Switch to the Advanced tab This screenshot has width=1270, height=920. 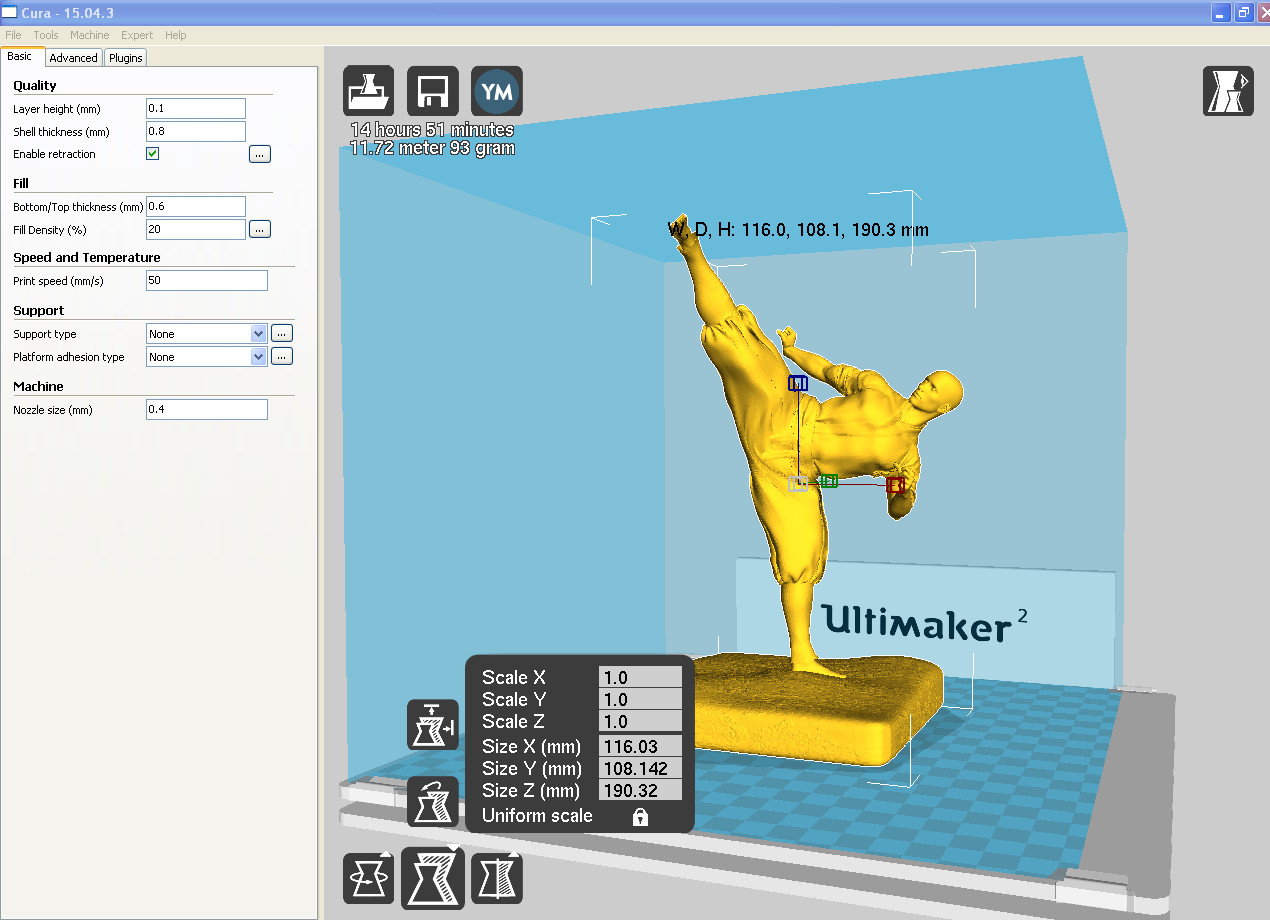click(x=74, y=58)
